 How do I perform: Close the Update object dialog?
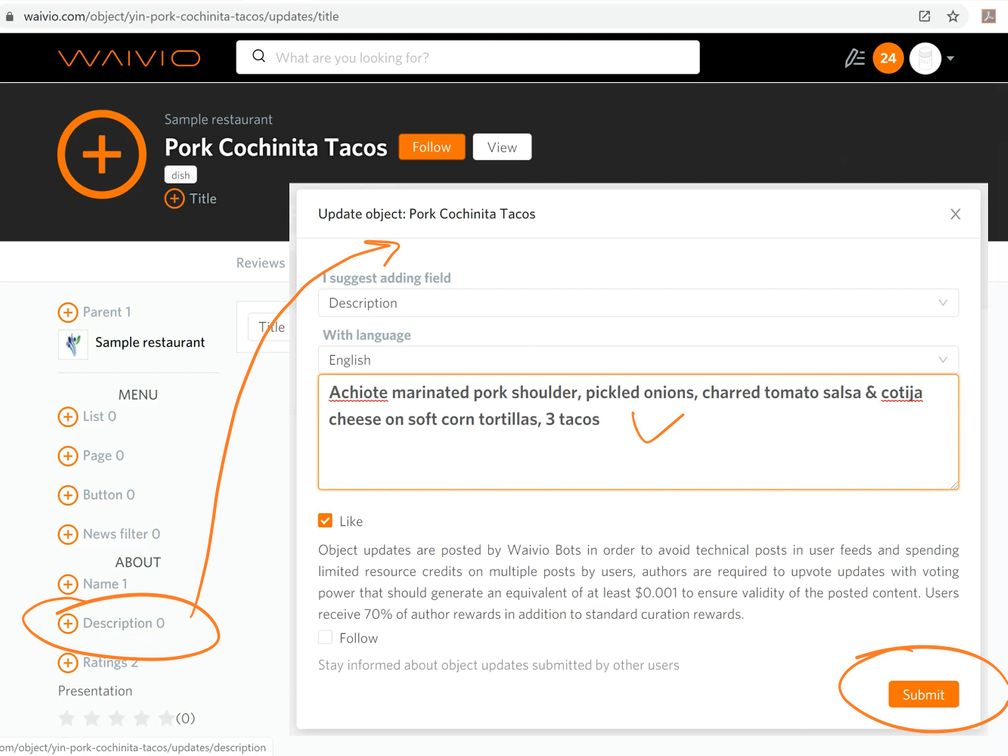click(x=955, y=214)
